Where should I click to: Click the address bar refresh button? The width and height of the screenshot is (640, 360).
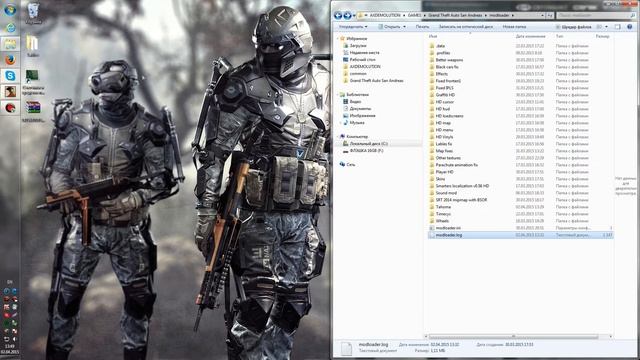(x=550, y=16)
